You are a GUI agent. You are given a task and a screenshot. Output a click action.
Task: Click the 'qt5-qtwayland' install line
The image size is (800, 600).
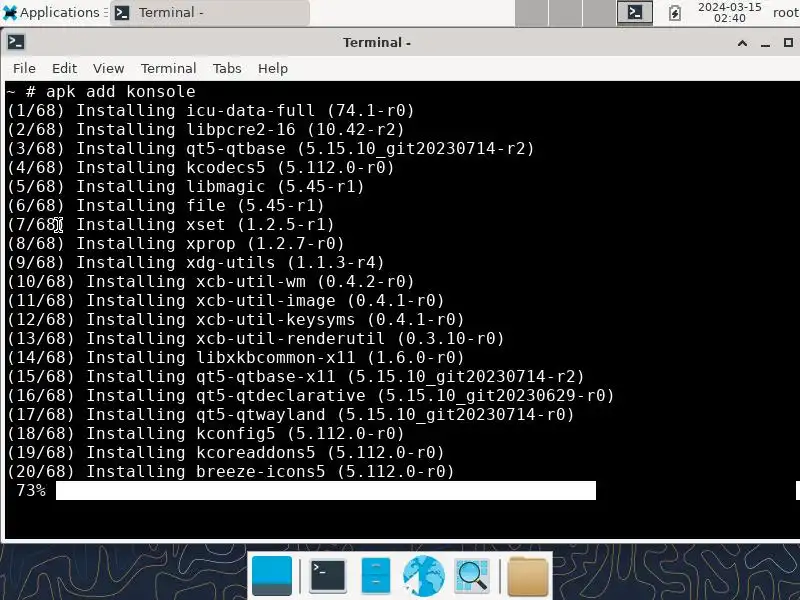pyautogui.click(x=291, y=414)
